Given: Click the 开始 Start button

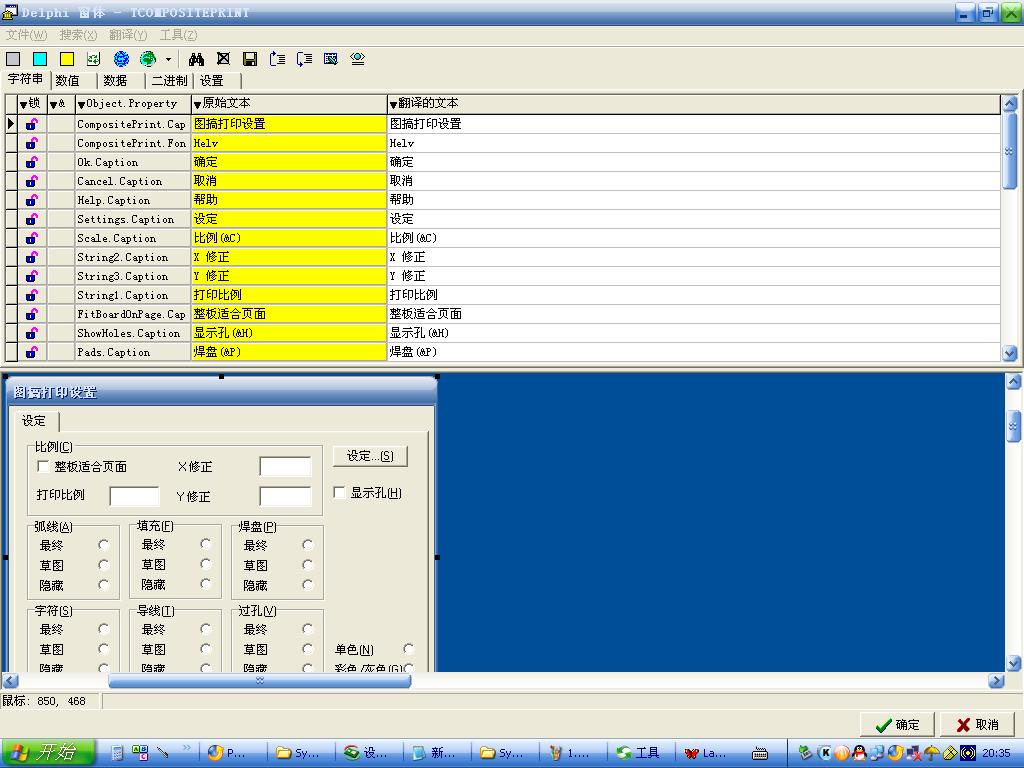Looking at the screenshot, I should point(48,753).
